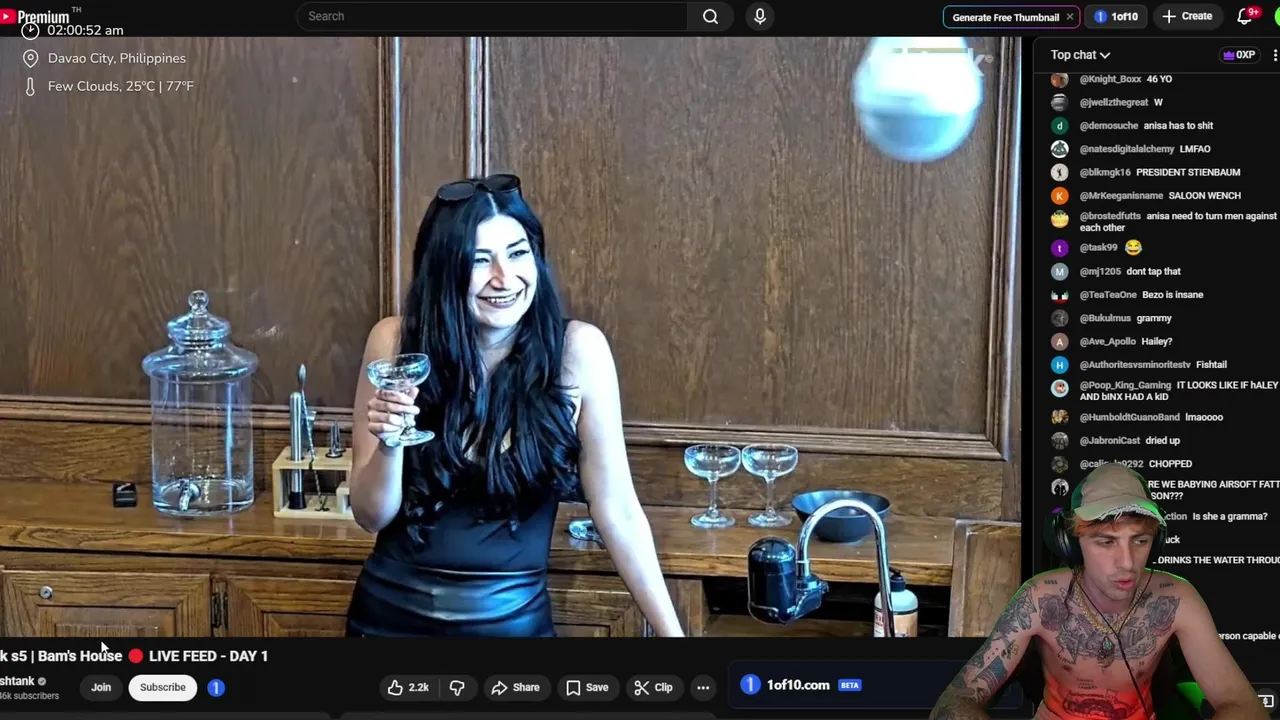1280x720 pixels.
Task: Open the 1of10.com link
Action: tap(798, 685)
